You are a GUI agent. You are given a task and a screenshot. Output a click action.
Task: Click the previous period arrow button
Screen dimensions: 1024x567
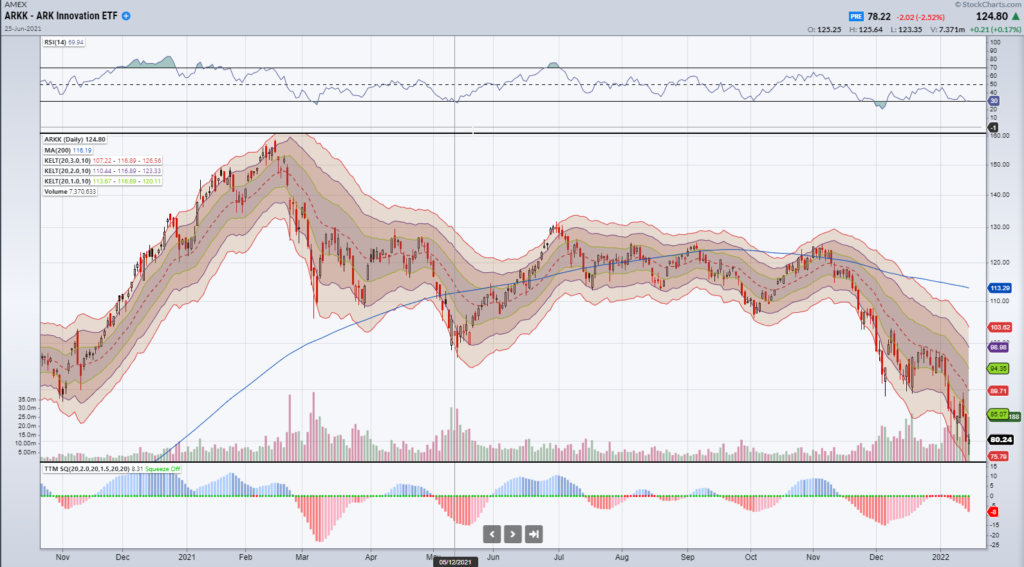click(x=492, y=534)
